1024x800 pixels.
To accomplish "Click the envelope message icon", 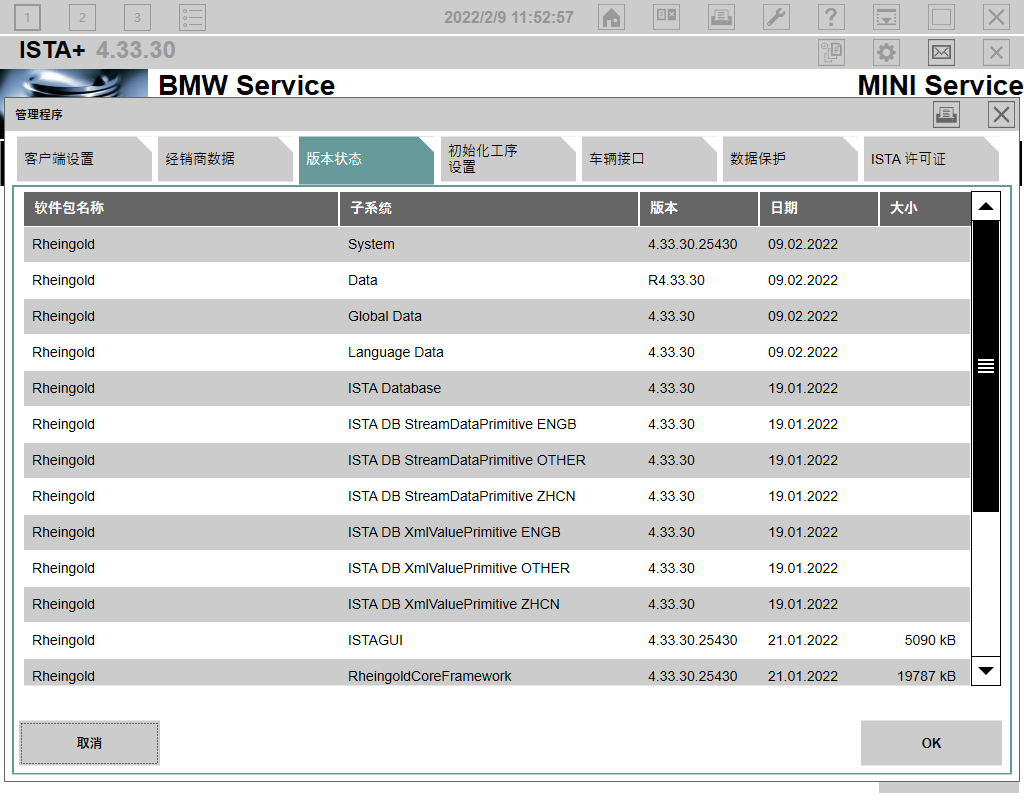I will point(941,52).
